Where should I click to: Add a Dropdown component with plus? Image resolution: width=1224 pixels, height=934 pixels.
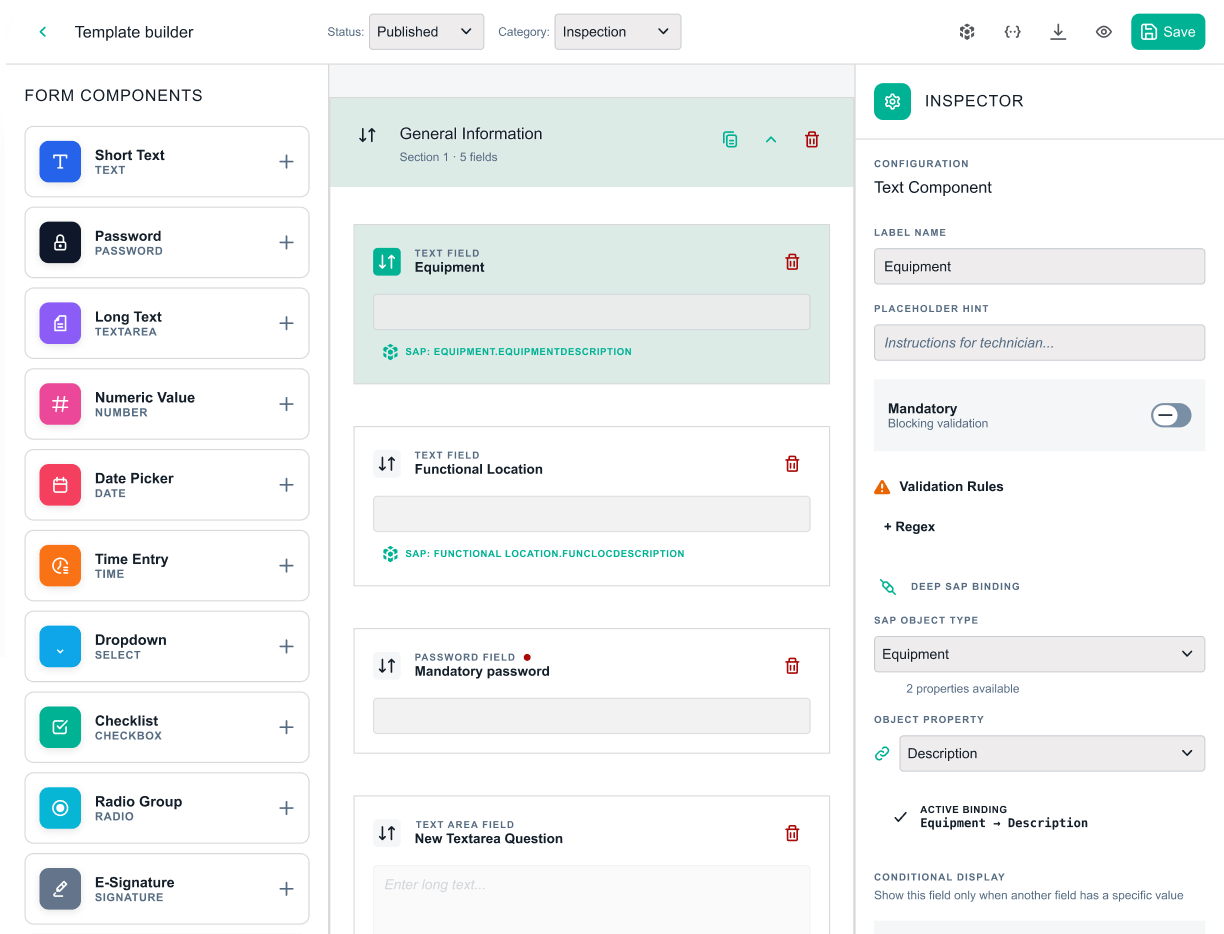[x=286, y=647]
